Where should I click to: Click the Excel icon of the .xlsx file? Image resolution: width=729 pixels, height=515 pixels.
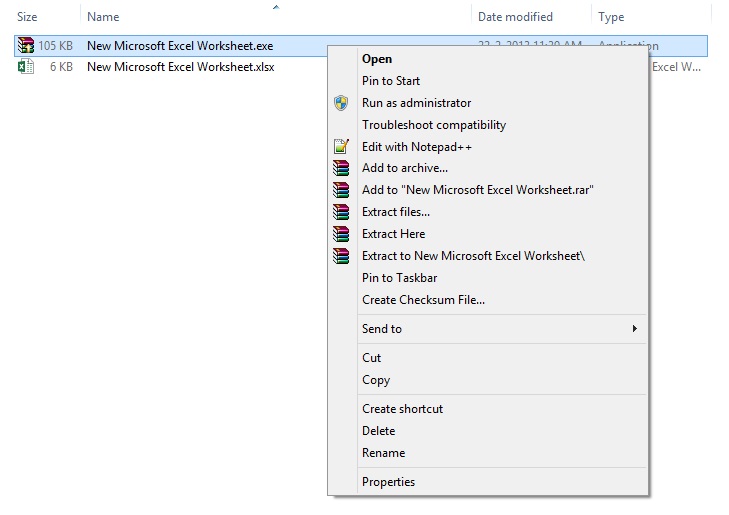(x=26, y=66)
